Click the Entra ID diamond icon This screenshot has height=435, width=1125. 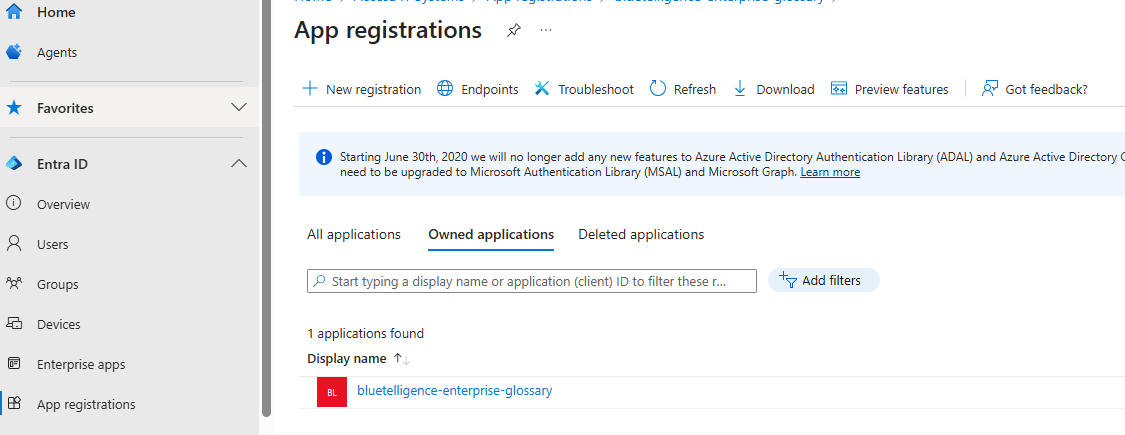click(14, 164)
